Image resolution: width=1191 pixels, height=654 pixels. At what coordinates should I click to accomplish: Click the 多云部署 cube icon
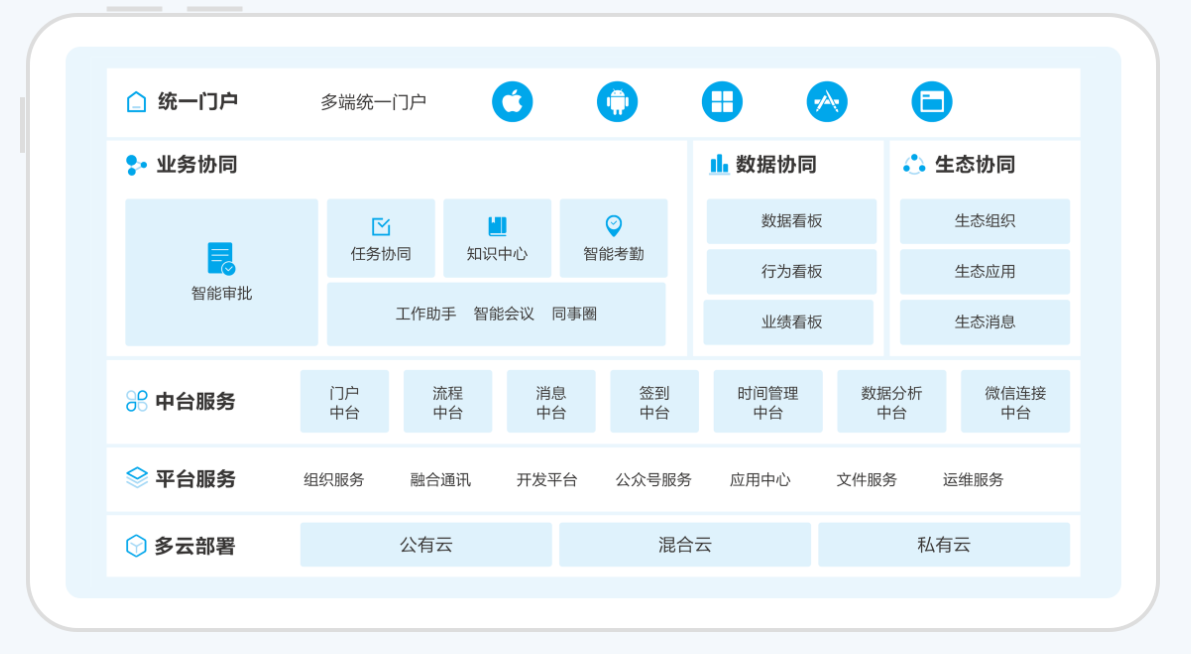136,545
